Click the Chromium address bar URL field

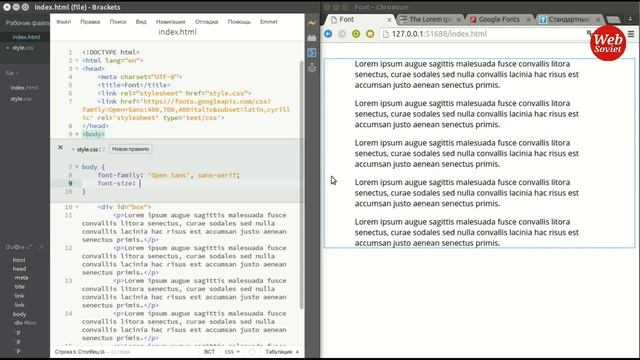click(x=486, y=34)
